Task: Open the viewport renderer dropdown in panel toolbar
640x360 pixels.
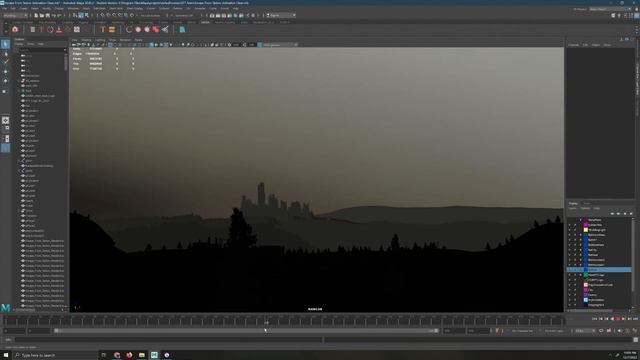Action: click(280, 44)
